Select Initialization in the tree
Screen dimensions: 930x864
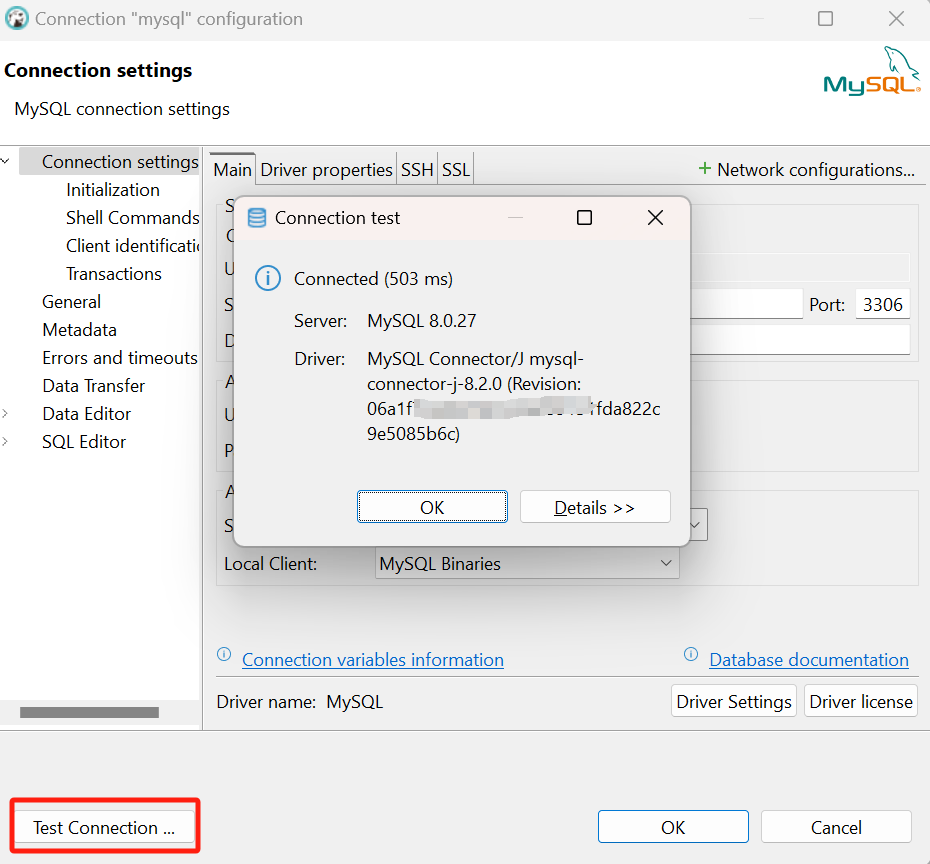[113, 190]
